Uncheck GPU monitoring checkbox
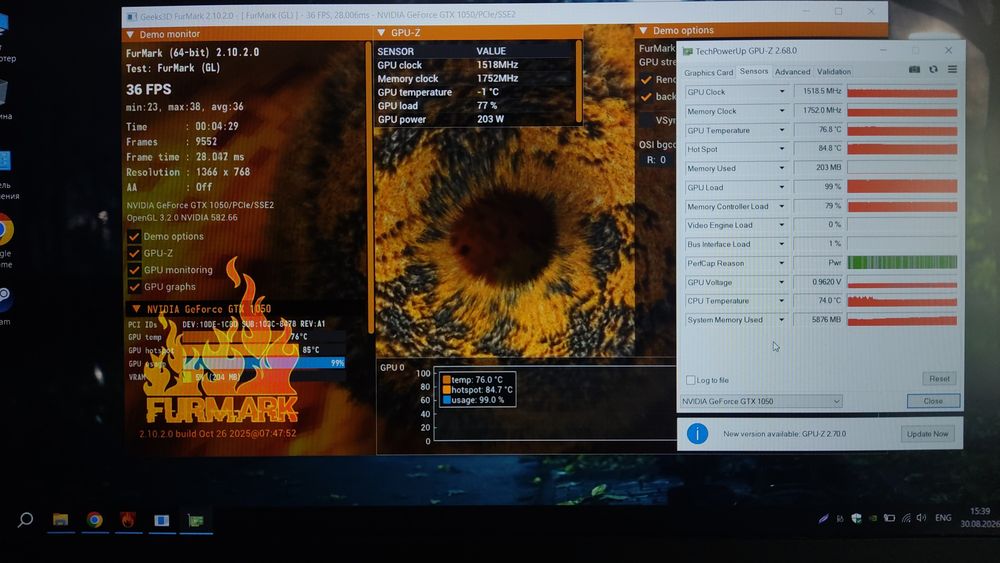Screen dimensions: 1000x563 pos(134,270)
